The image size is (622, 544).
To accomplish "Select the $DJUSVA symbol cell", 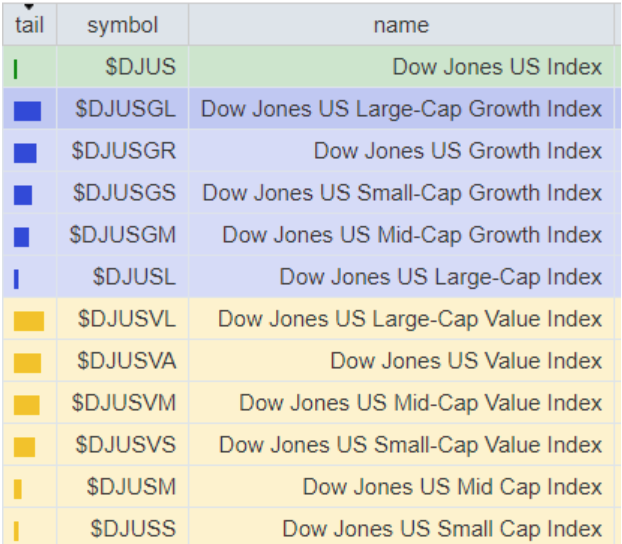I will point(126,361).
